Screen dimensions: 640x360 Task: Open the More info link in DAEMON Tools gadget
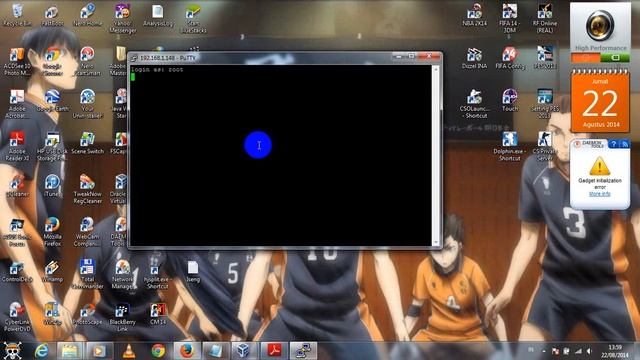point(600,194)
